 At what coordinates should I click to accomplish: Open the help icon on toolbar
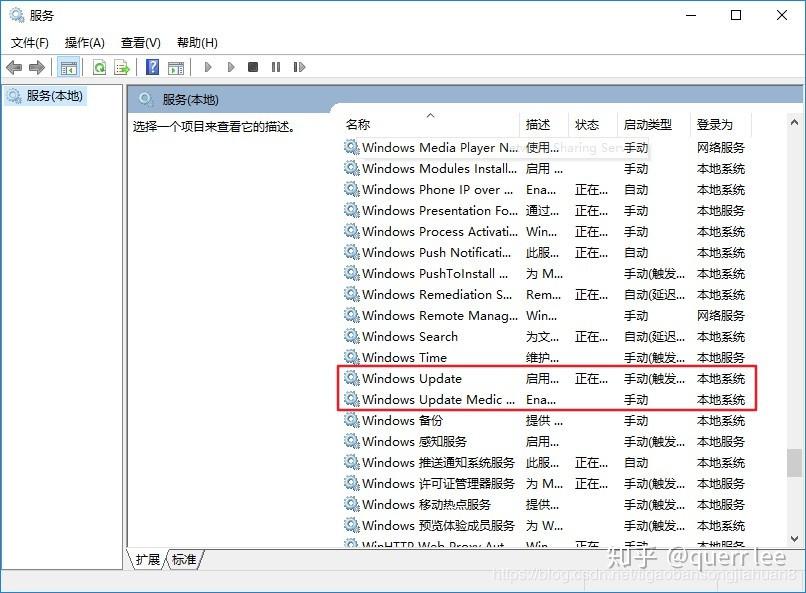tap(151, 67)
